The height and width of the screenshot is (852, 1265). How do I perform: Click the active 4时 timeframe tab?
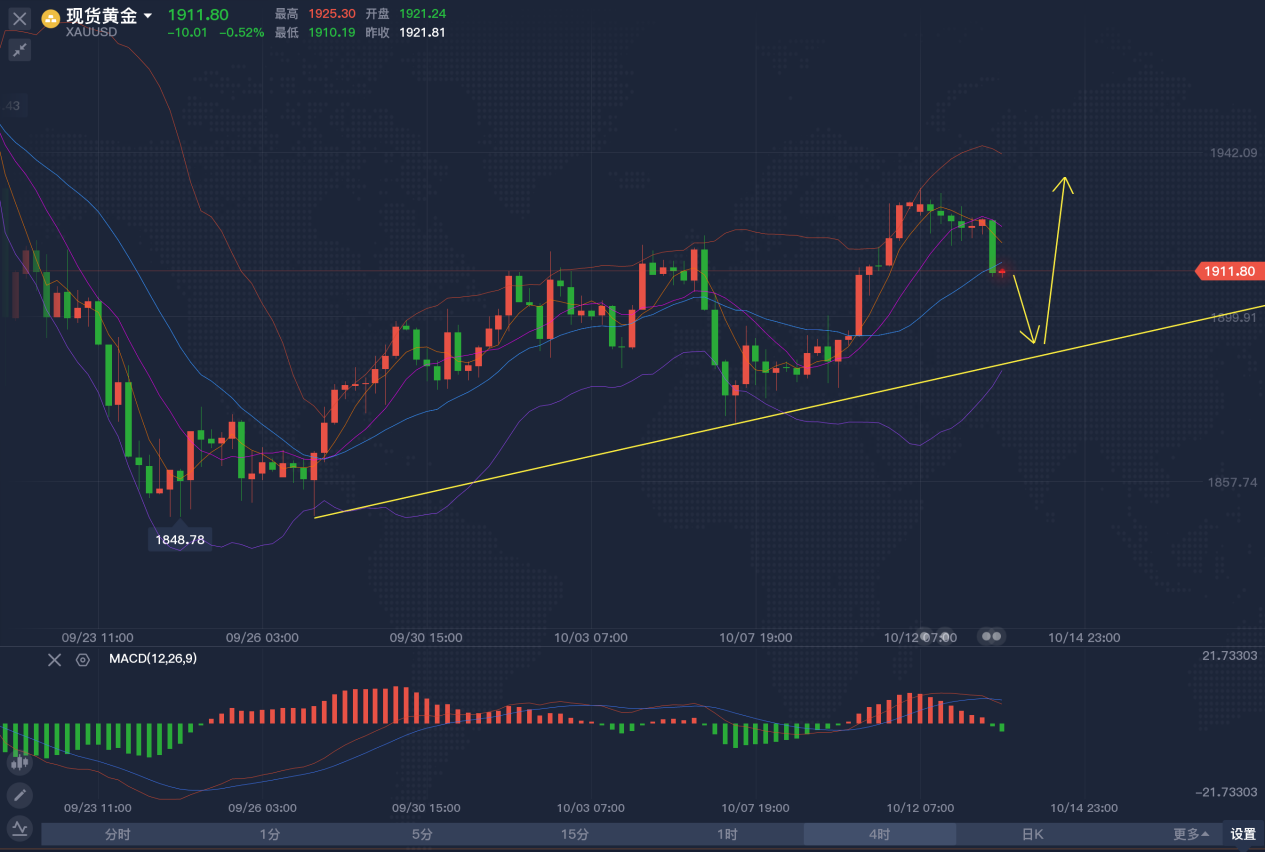pos(879,834)
